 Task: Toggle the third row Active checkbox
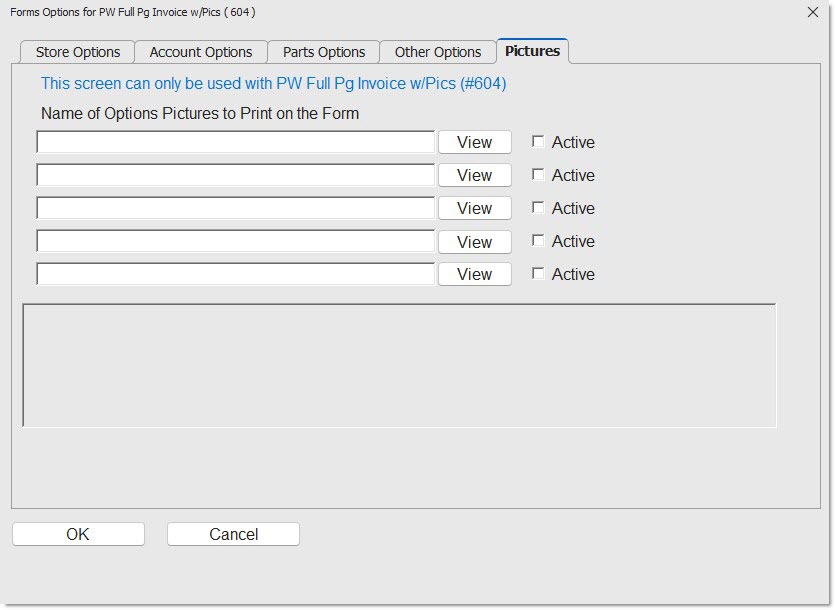point(538,208)
